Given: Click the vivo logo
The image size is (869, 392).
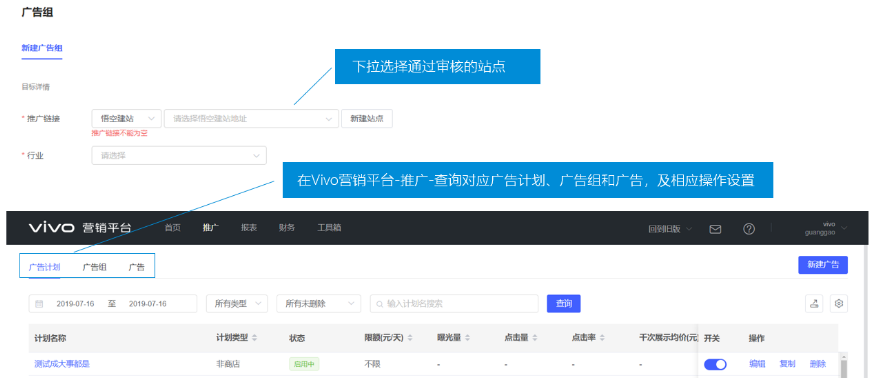Looking at the screenshot, I should 52,227.
